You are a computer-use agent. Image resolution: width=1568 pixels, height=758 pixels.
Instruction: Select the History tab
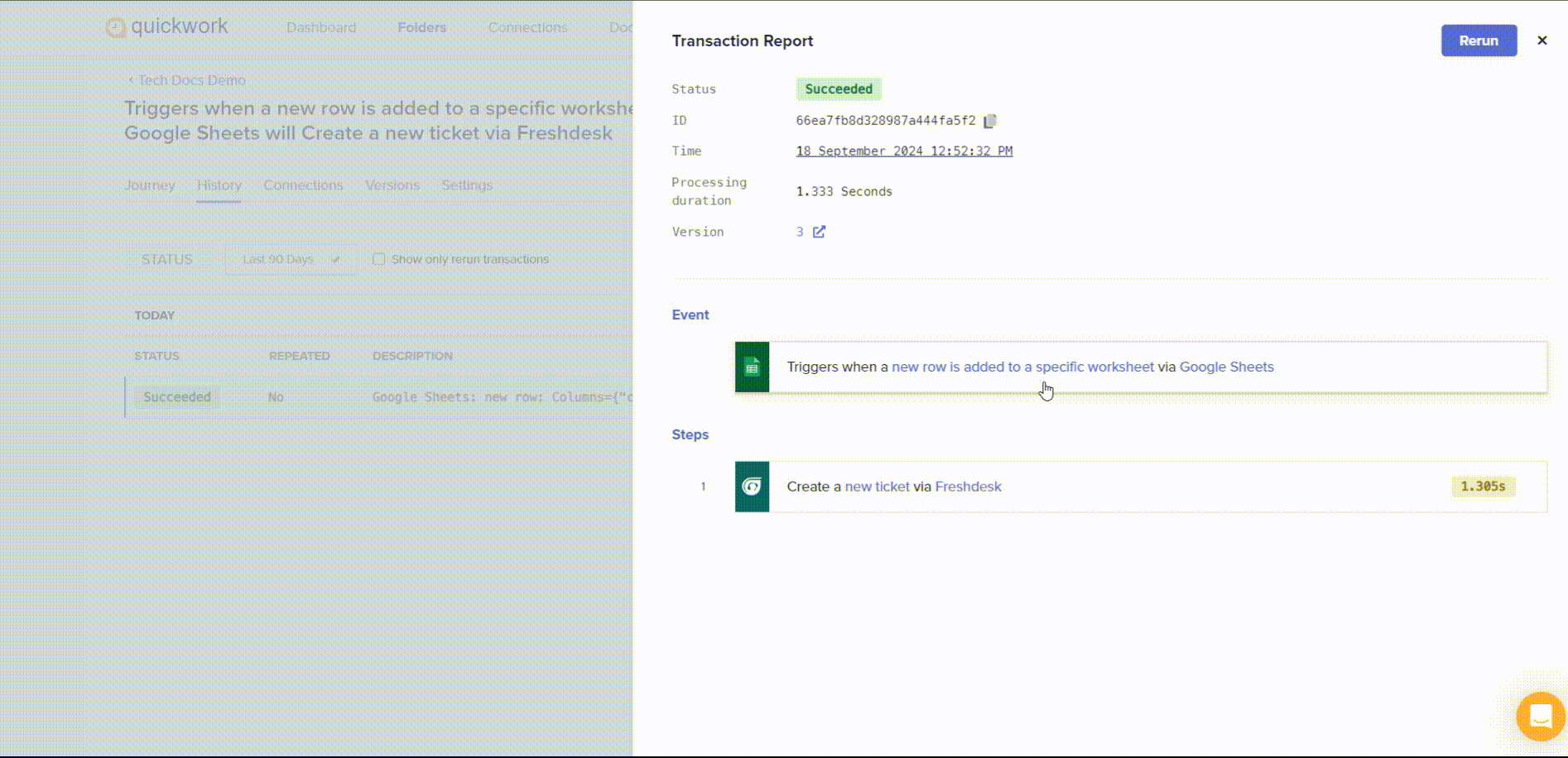coord(219,185)
